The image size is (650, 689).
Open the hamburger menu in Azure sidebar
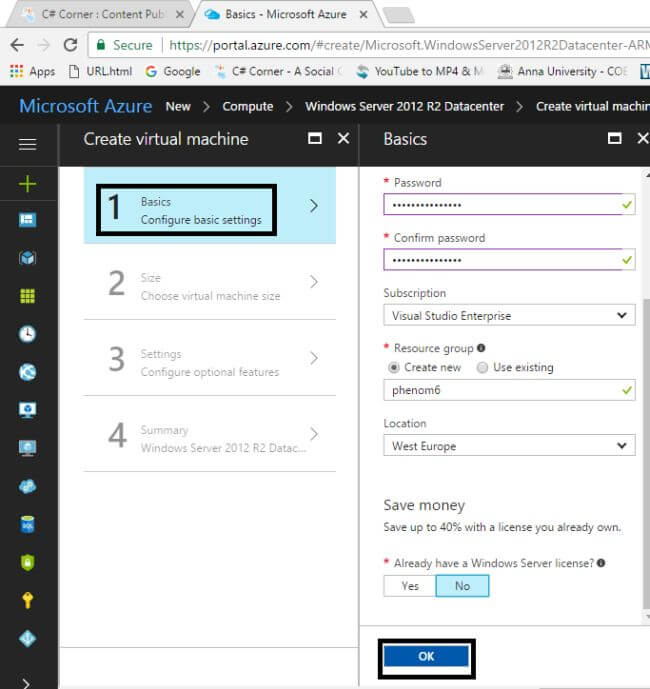coord(27,144)
